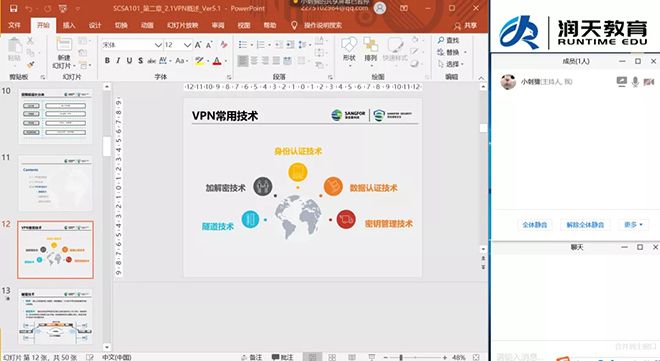Click the 查找 find icon

(x=448, y=40)
